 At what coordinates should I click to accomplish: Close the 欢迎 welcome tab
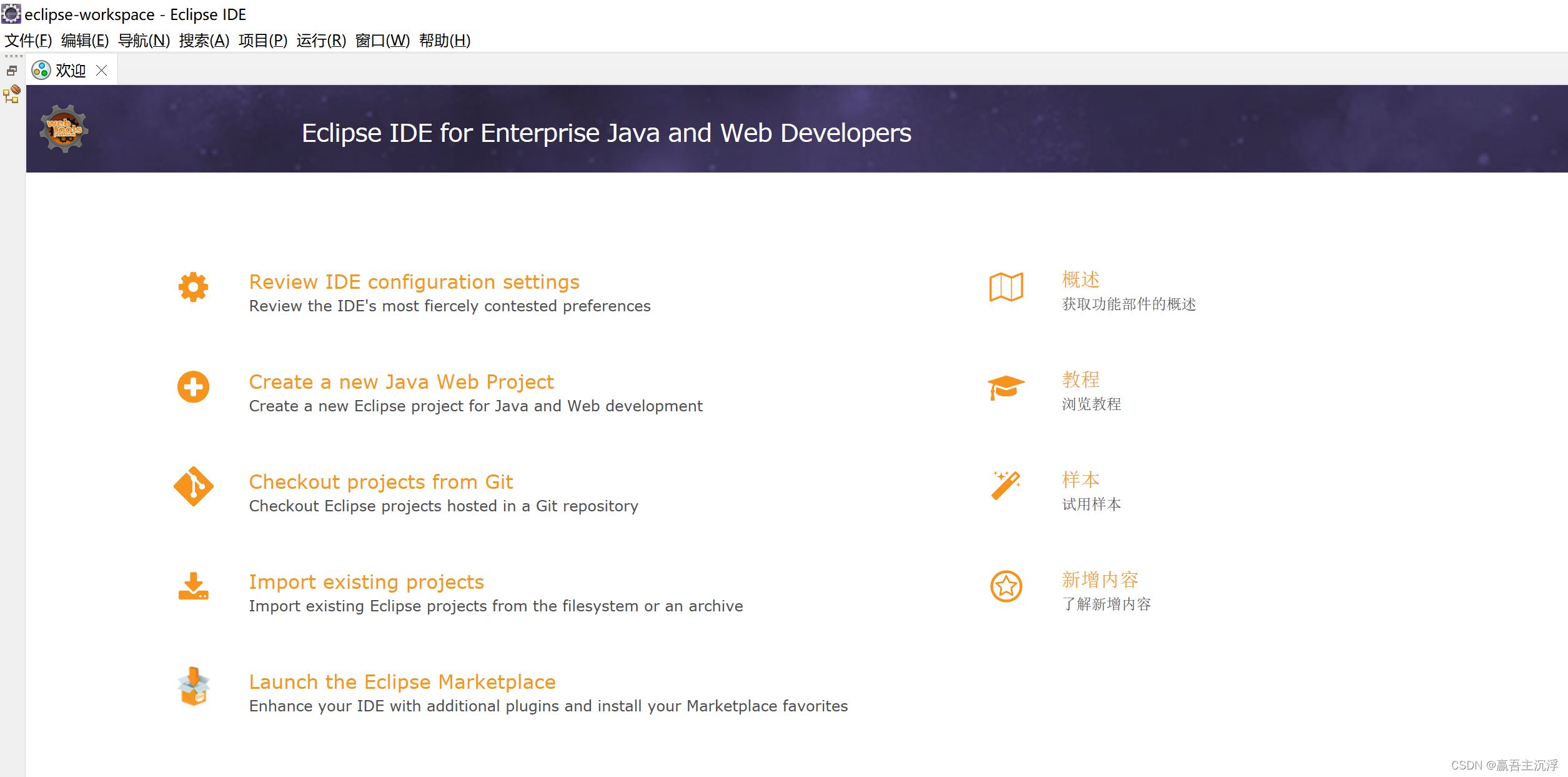(x=102, y=70)
